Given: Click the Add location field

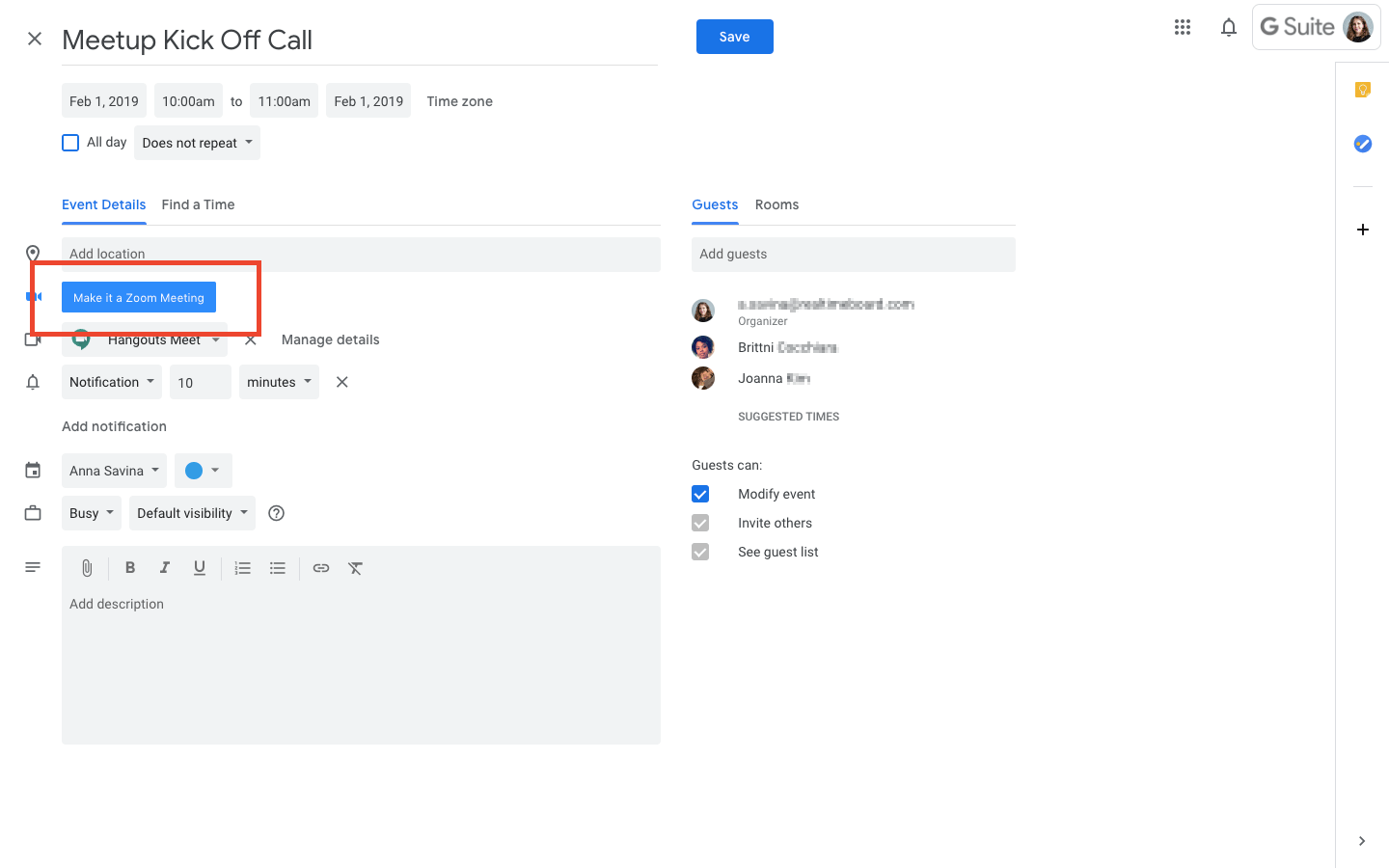Looking at the screenshot, I should [361, 255].
